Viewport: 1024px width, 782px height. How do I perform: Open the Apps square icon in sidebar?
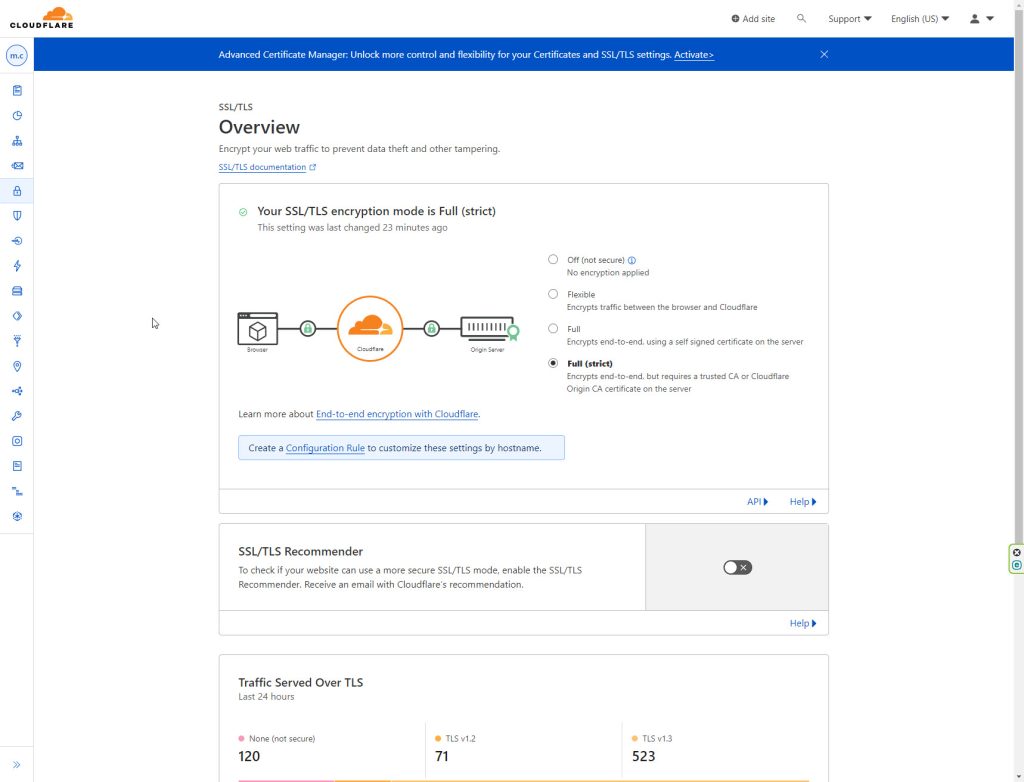pos(17,441)
